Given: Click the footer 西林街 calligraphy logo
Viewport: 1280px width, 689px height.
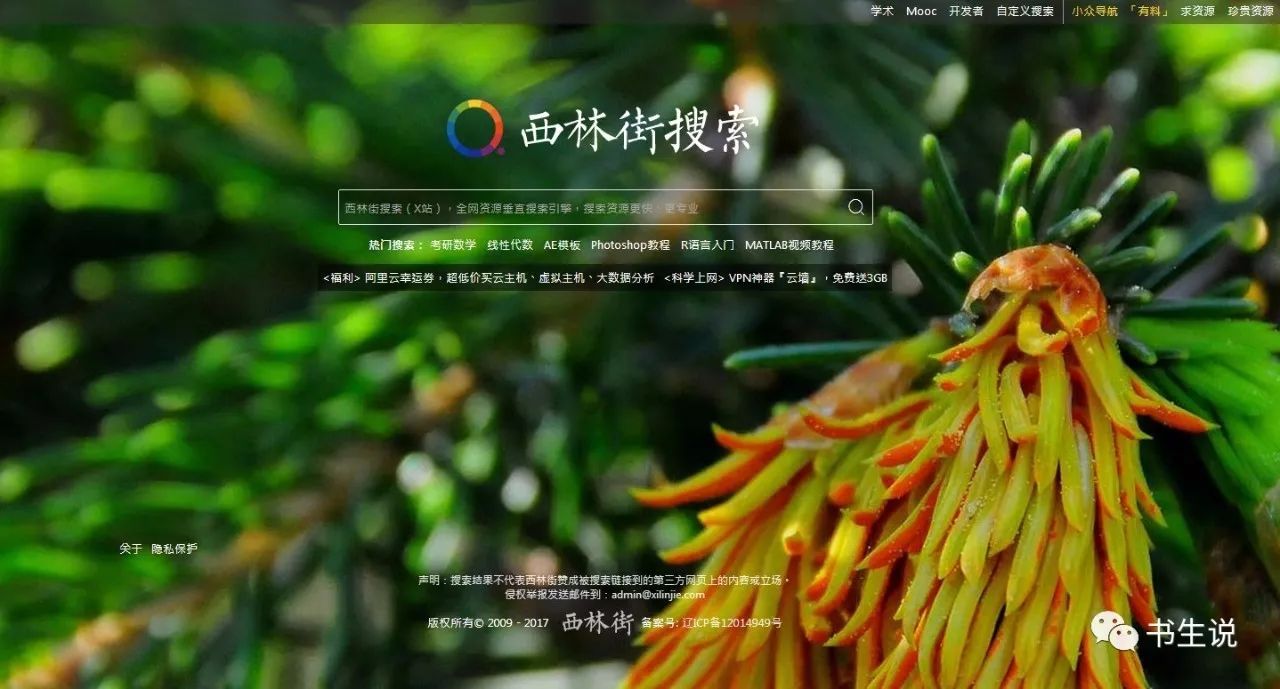Looking at the screenshot, I should coord(598,622).
